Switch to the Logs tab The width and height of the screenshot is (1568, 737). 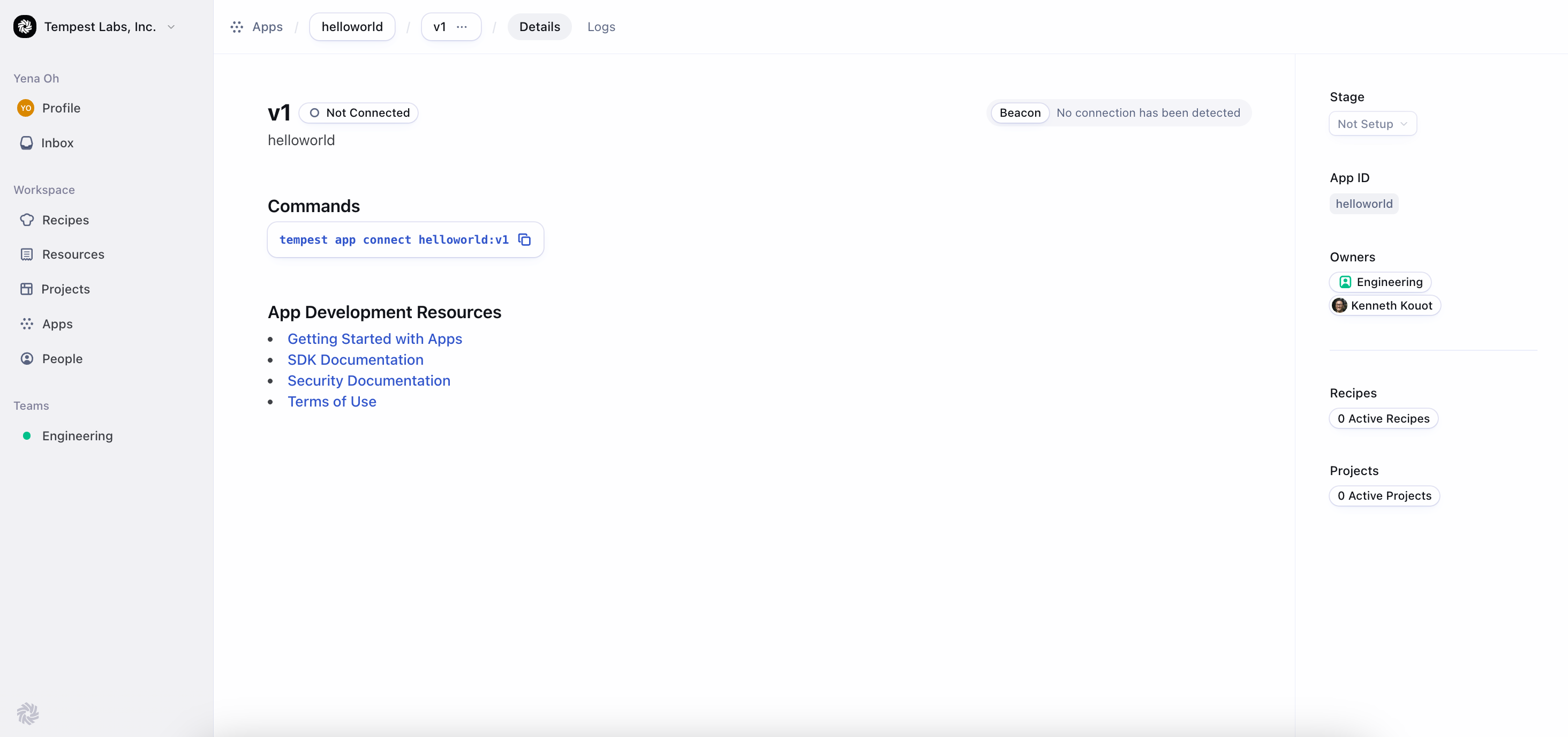[x=601, y=27]
